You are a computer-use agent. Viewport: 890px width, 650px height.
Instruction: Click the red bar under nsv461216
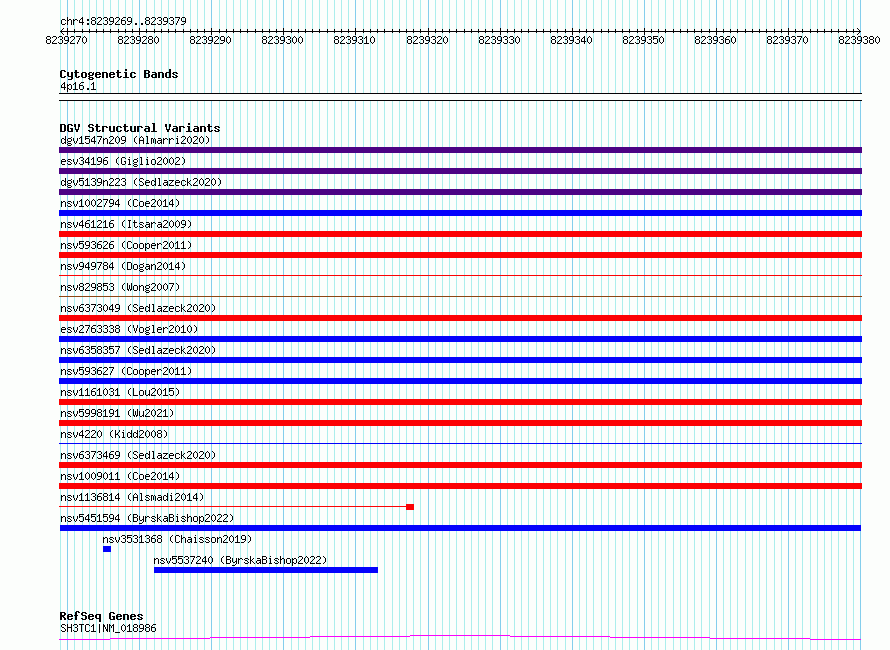[x=460, y=234]
